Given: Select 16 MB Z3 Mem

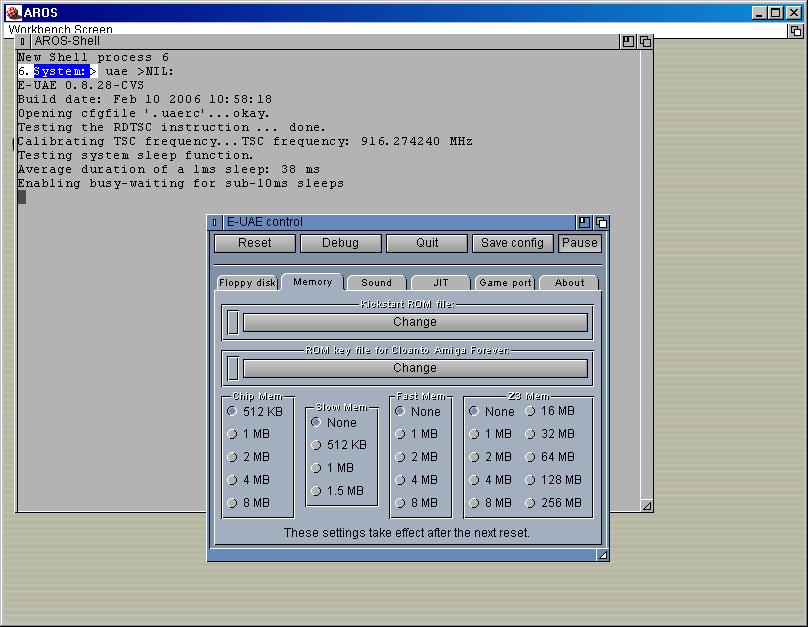Looking at the screenshot, I should coord(530,411).
